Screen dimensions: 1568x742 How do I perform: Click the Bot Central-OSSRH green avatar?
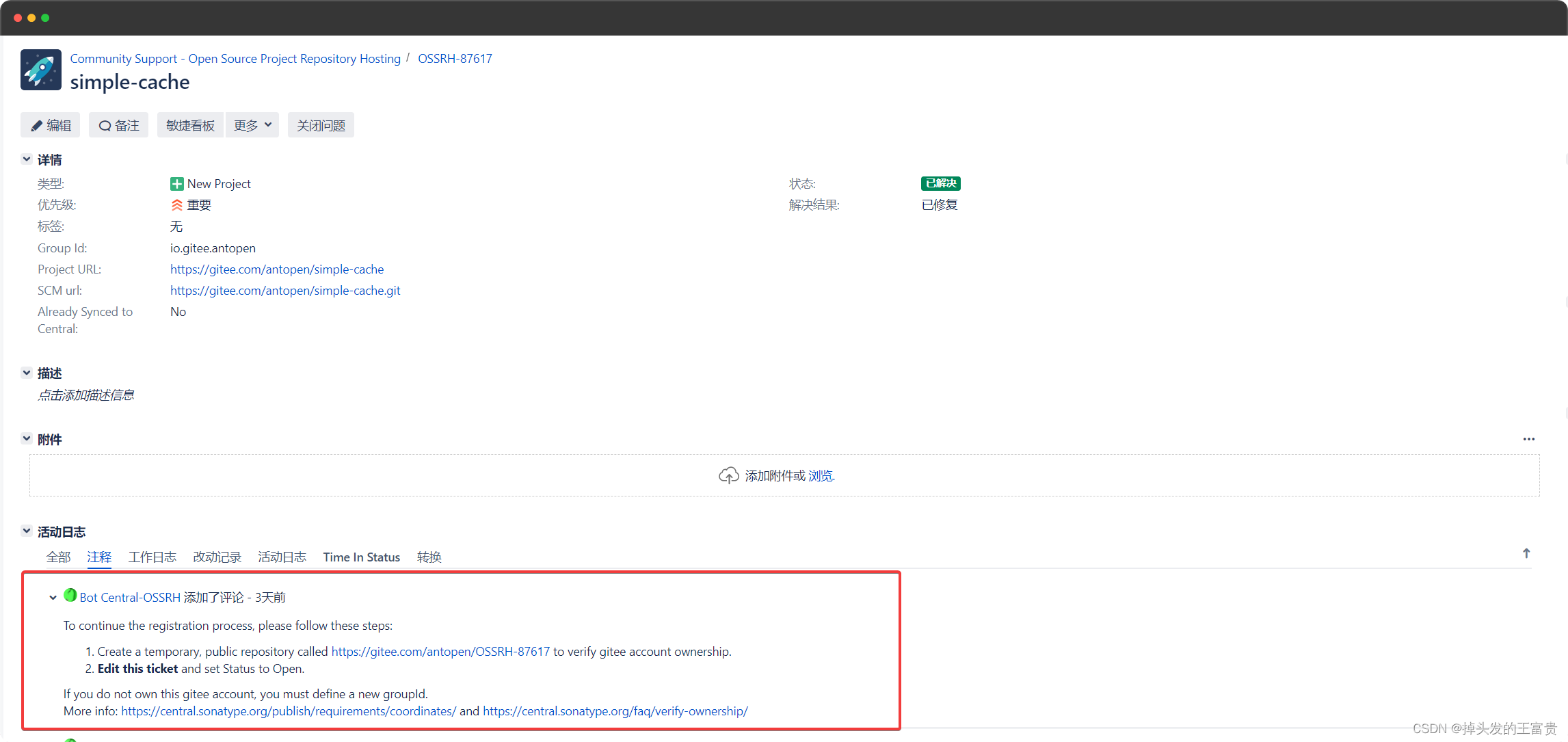pos(70,596)
